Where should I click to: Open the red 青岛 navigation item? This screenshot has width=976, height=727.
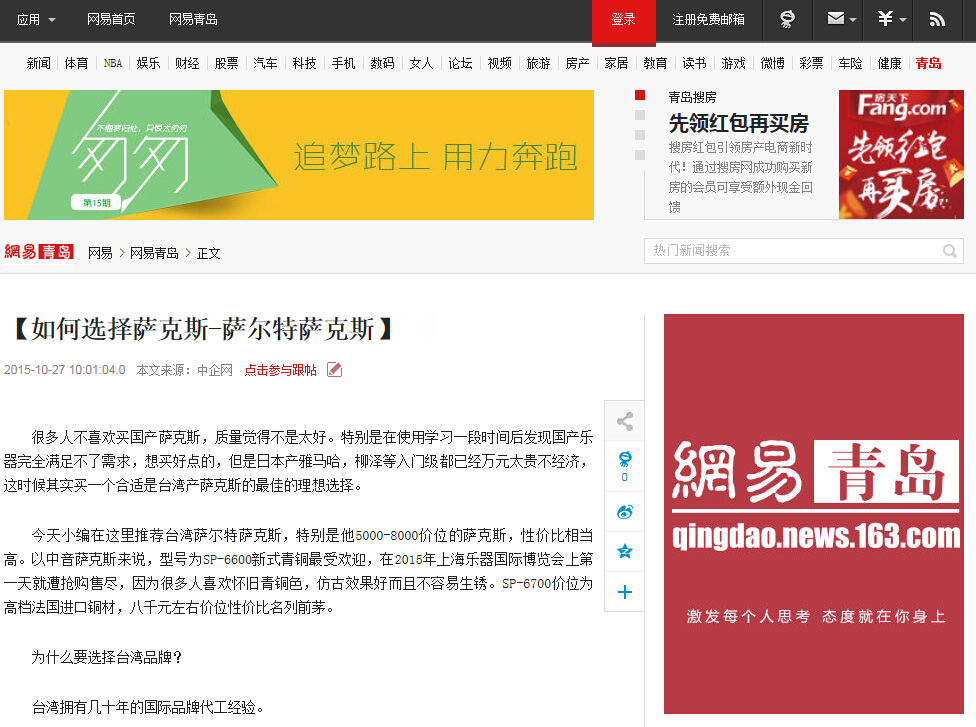pos(928,63)
